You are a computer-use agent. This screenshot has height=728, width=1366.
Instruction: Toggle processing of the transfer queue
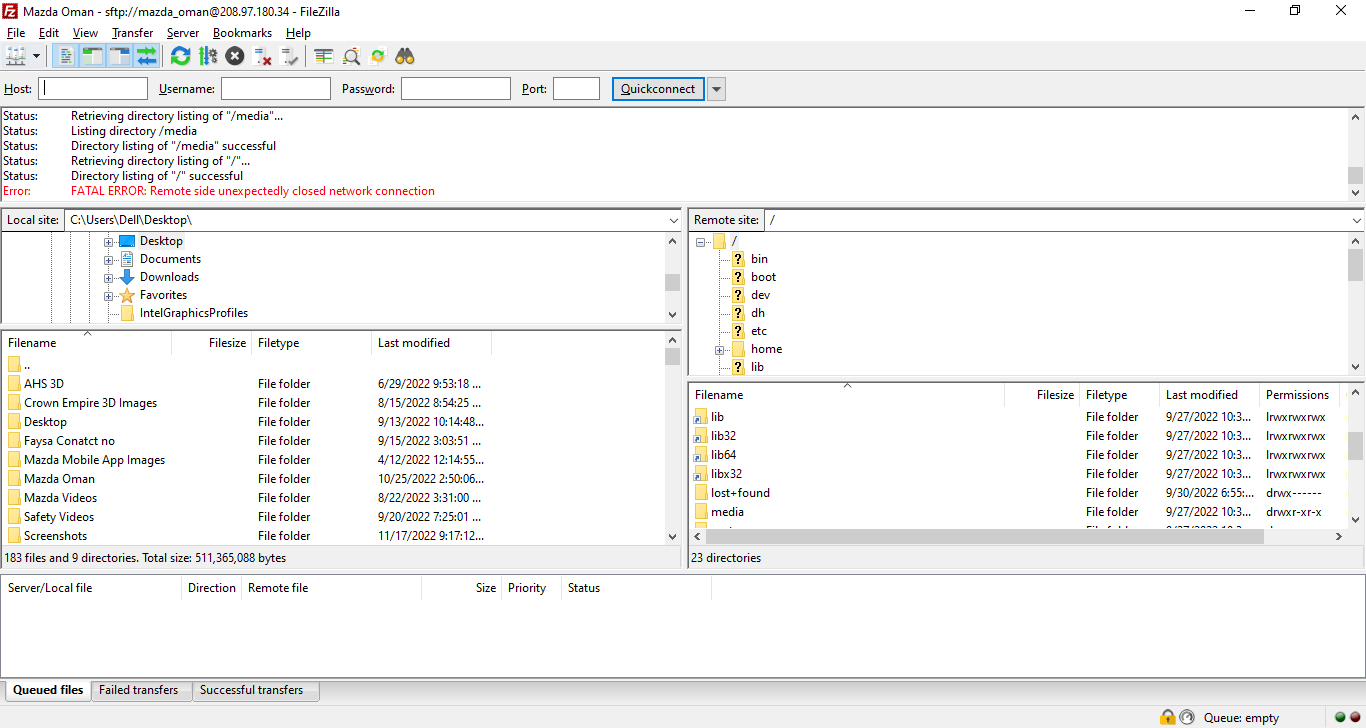tap(208, 56)
